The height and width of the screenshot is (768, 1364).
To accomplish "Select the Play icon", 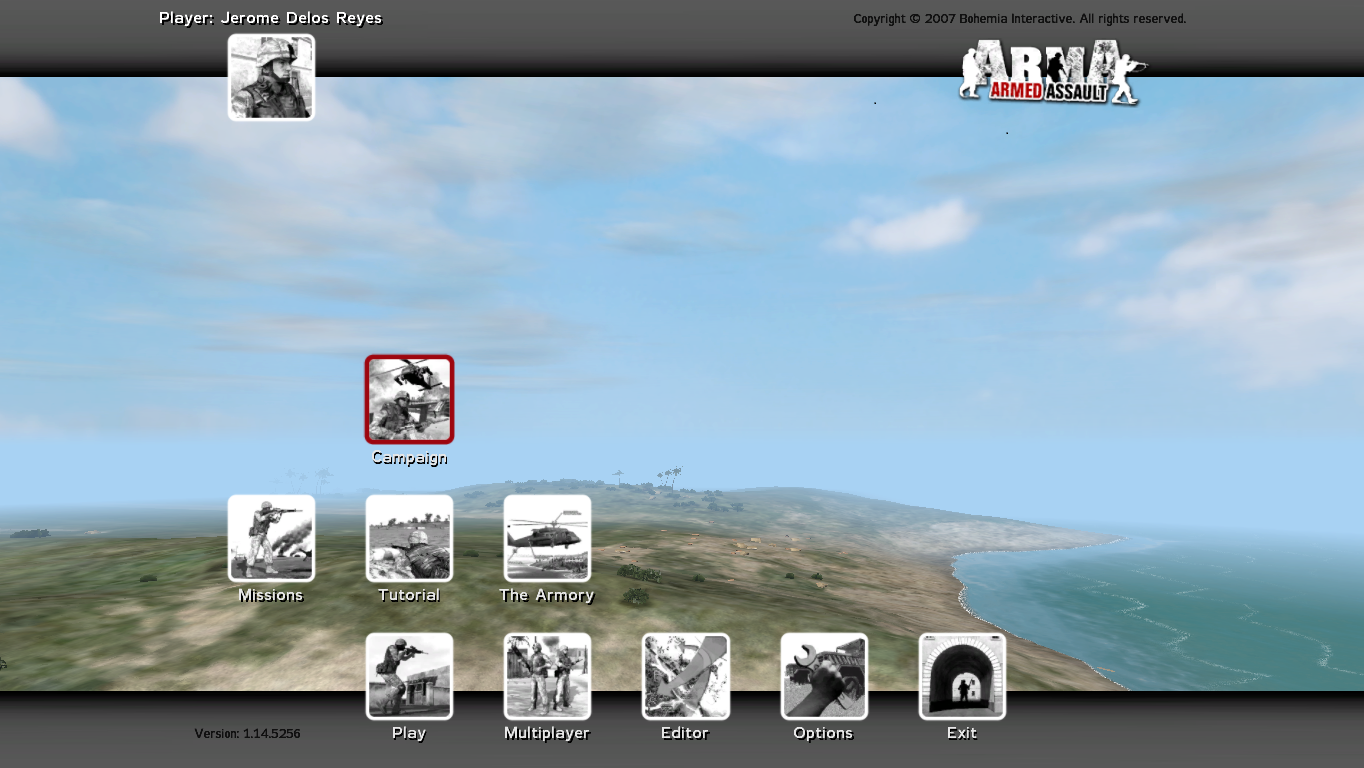I will point(409,676).
